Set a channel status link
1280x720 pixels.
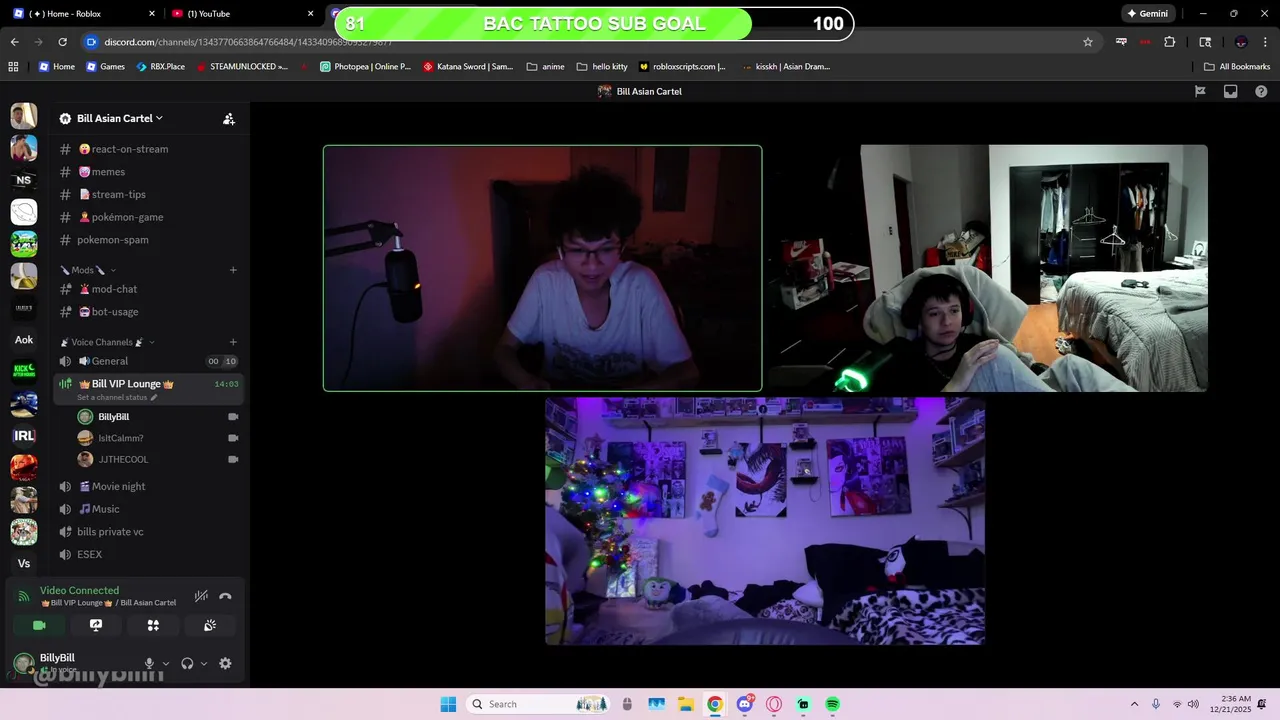(x=117, y=397)
